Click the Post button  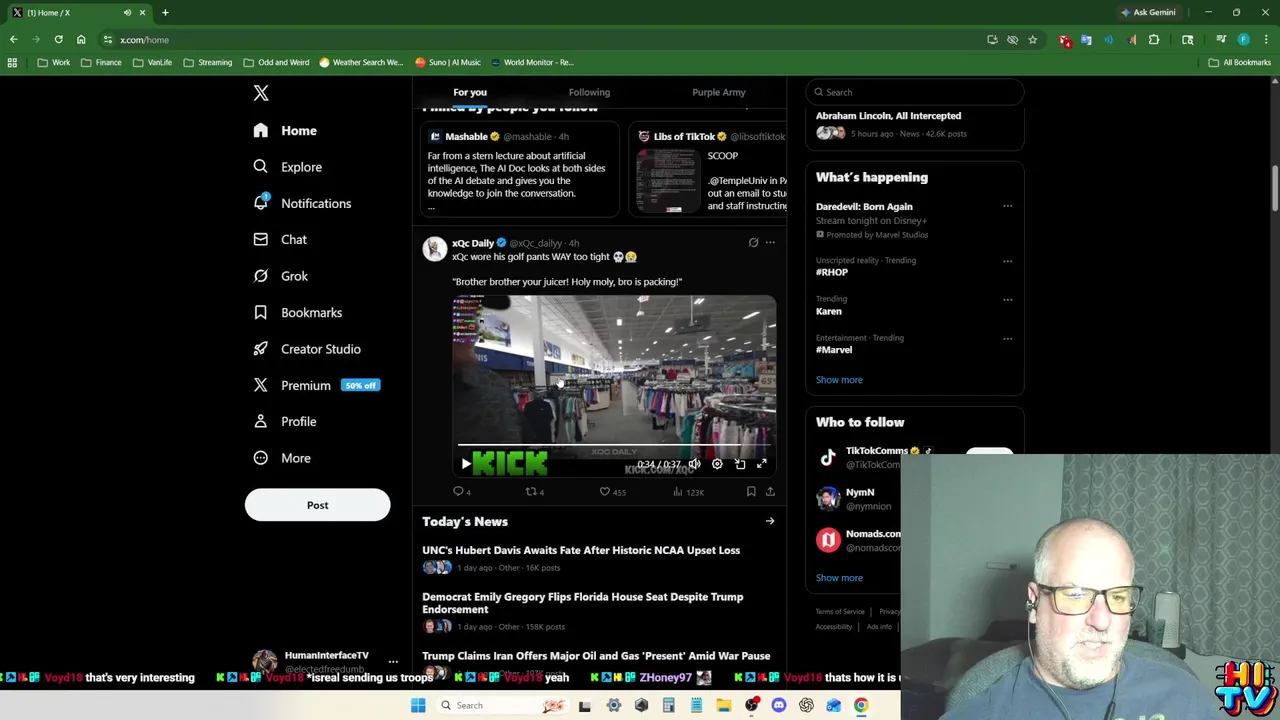tap(317, 505)
